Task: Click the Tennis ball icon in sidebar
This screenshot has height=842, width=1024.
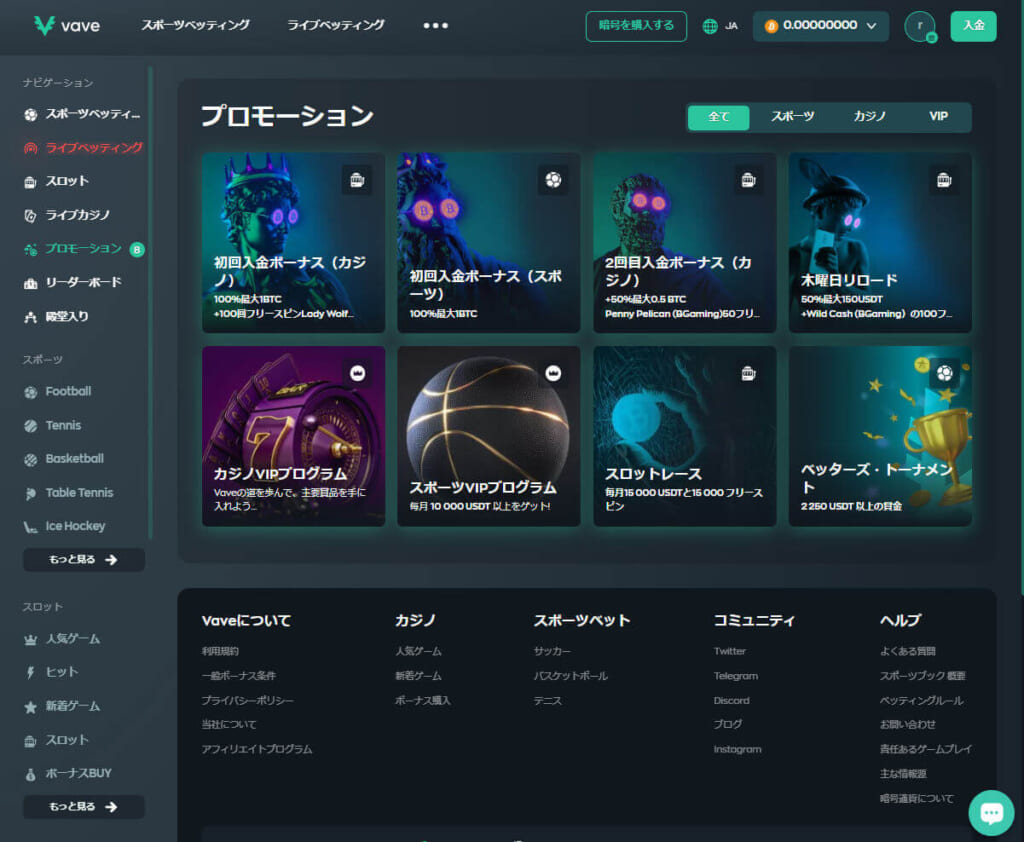Action: click(31, 426)
